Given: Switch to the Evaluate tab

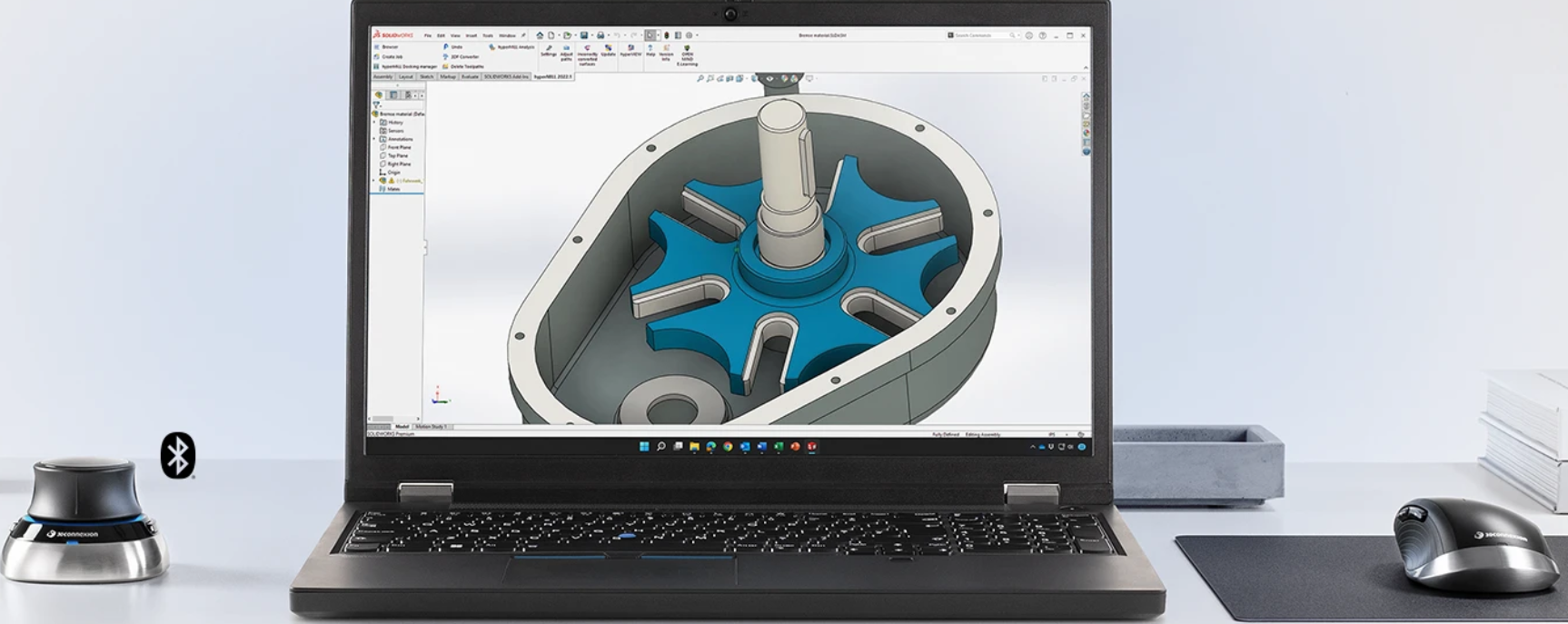Looking at the screenshot, I should [x=470, y=77].
